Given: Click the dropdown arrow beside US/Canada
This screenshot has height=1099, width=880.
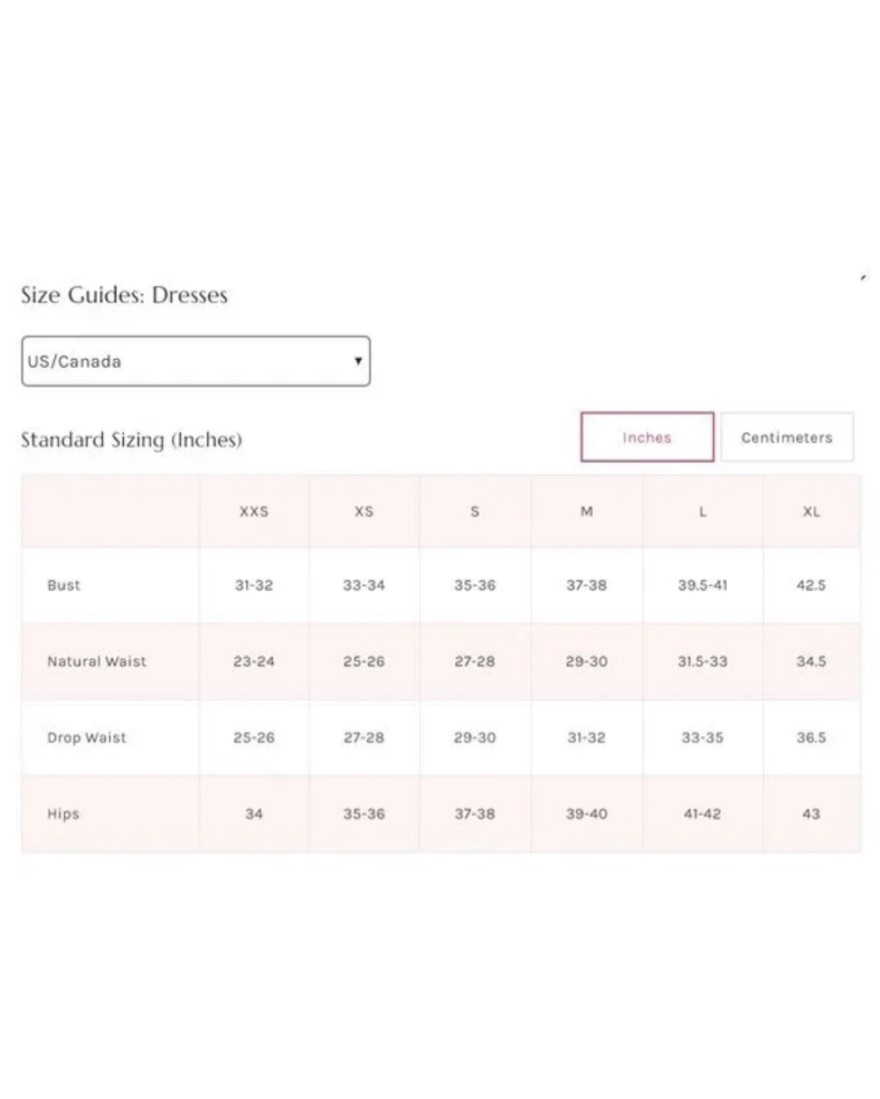Looking at the screenshot, I should point(358,361).
